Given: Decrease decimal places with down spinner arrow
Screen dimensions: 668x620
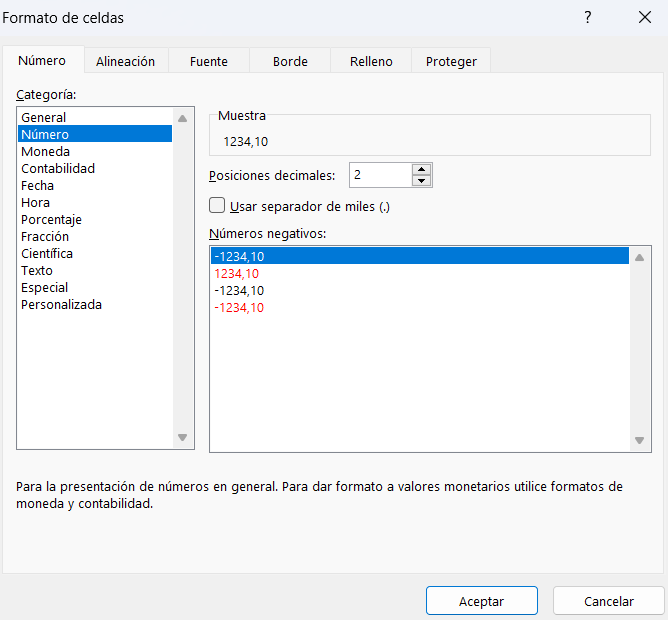Looking at the screenshot, I should pos(421,180).
